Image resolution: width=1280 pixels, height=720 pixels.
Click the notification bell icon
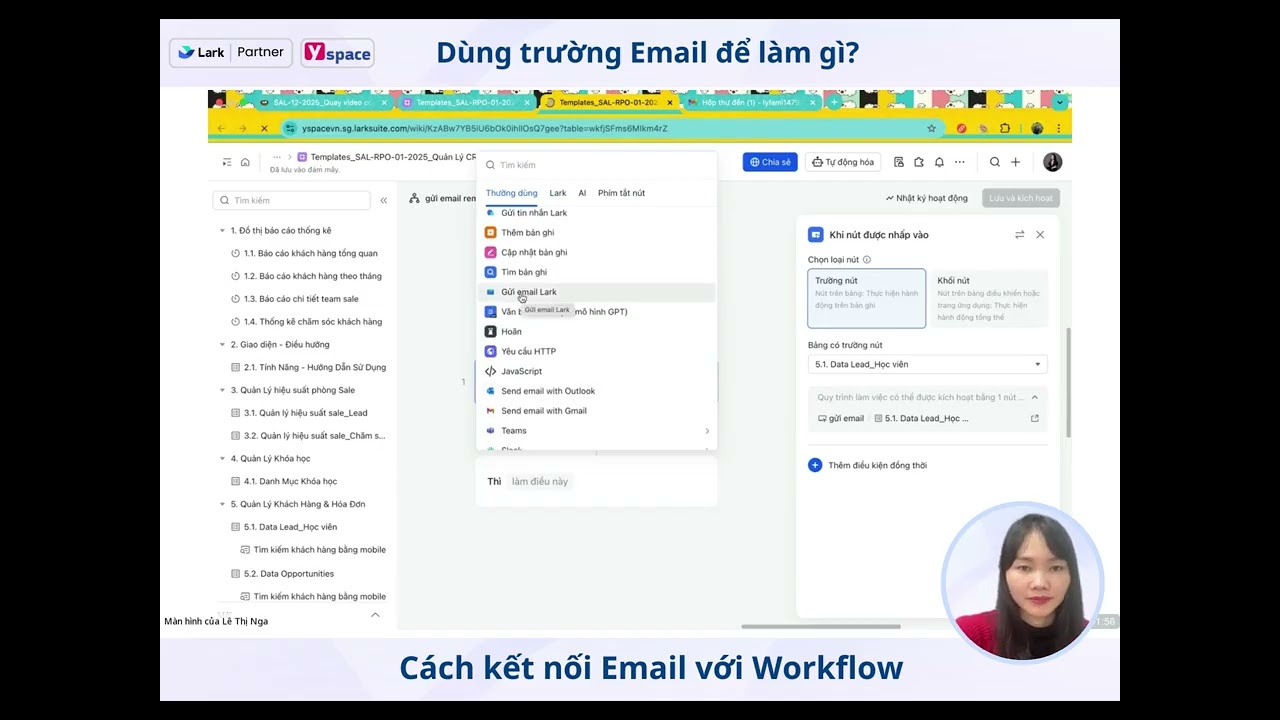939,162
